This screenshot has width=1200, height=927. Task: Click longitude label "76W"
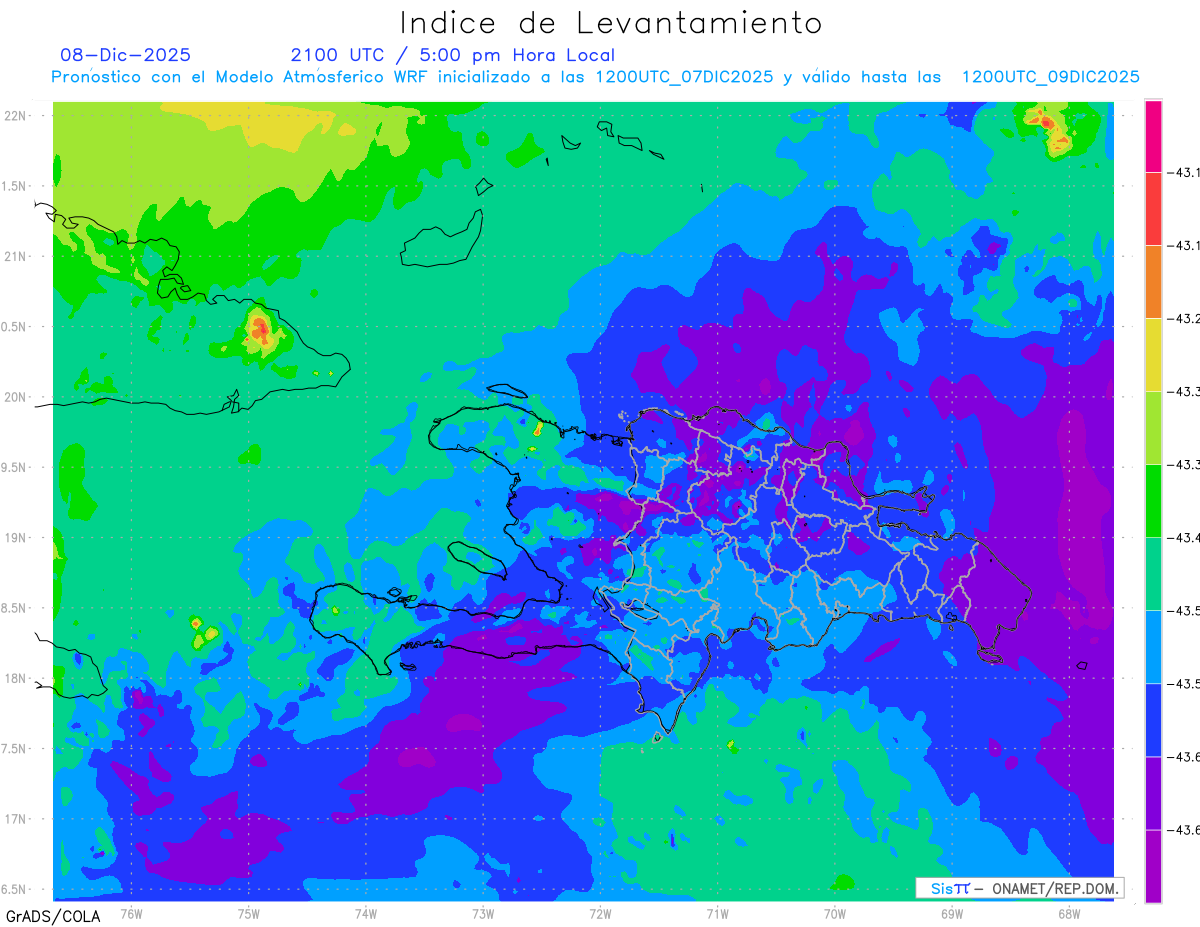click(131, 914)
